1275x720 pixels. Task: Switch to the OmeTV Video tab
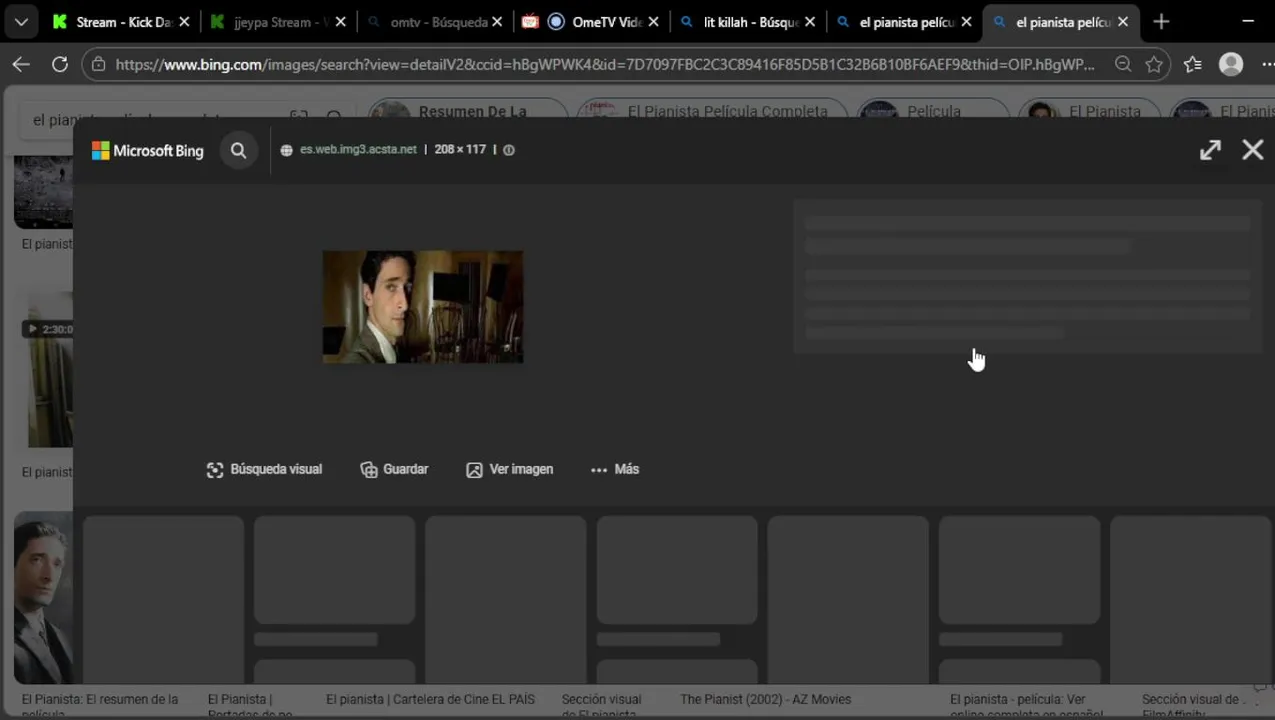592,22
